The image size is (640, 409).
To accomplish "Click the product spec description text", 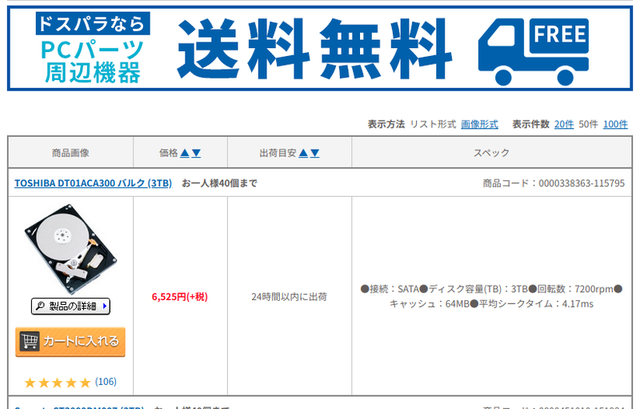I will click(491, 296).
